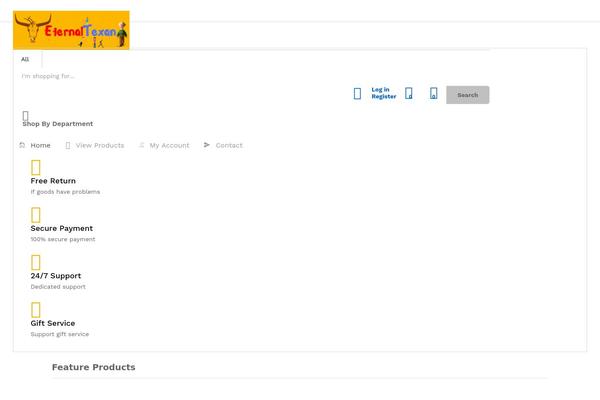Open the All categories dropdown
Image resolution: width=600 pixels, height=400 pixels.
[x=25, y=59]
